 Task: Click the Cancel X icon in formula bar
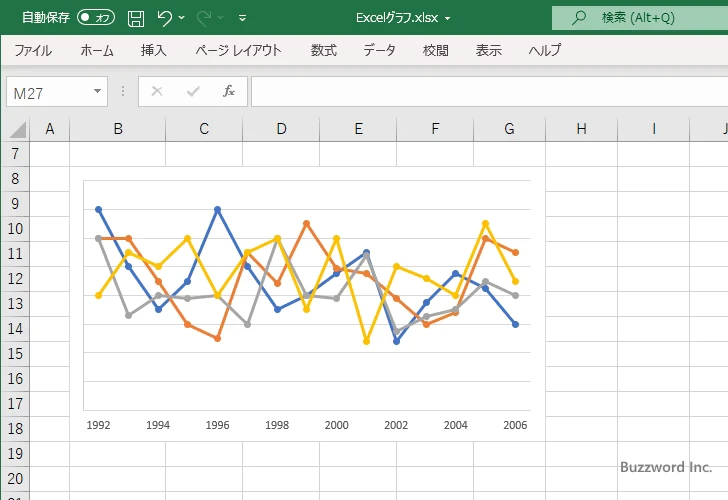pyautogui.click(x=157, y=91)
